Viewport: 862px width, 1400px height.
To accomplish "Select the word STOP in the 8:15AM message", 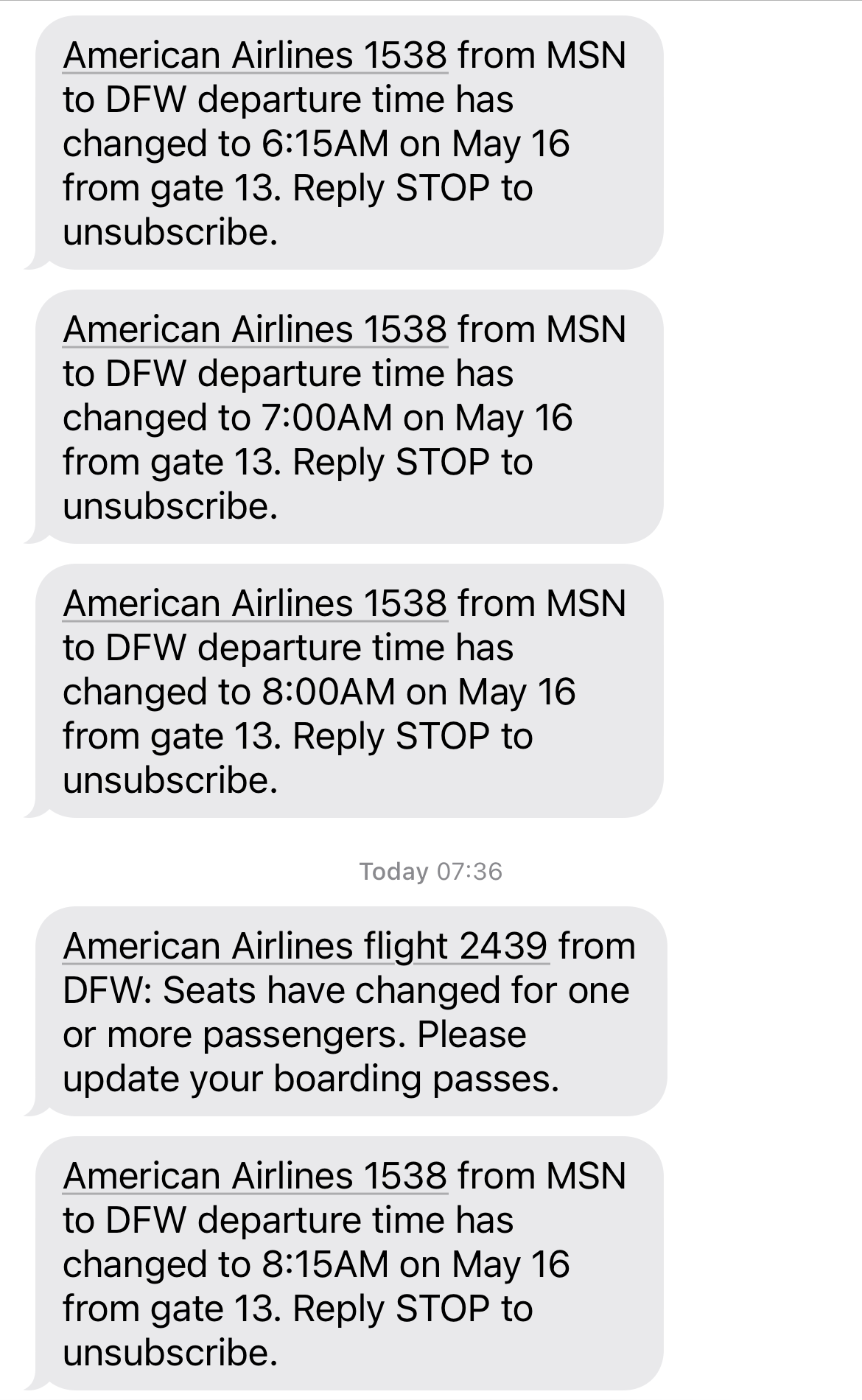I will pyautogui.click(x=443, y=1309).
